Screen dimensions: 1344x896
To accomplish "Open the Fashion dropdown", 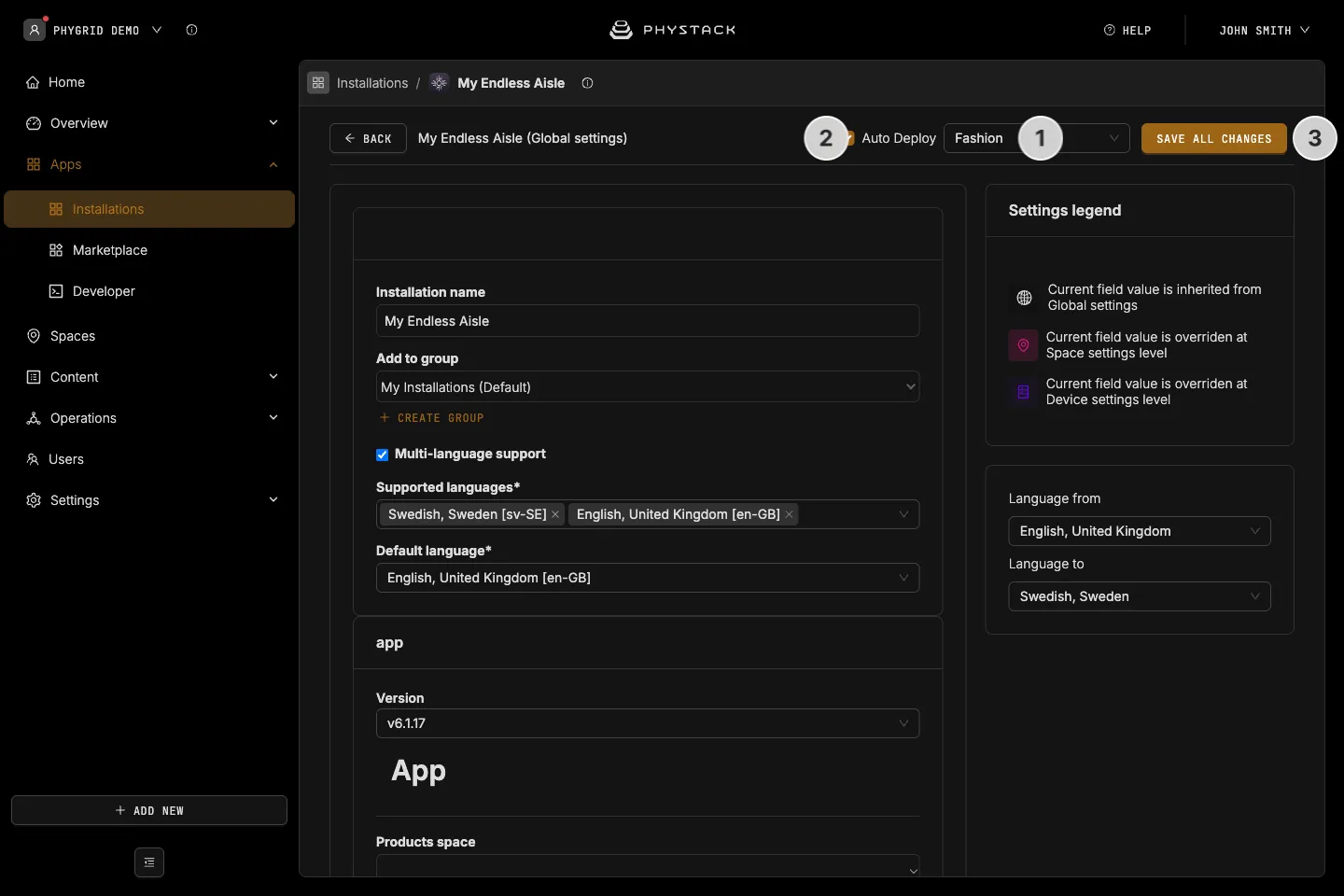I will click(x=1037, y=138).
